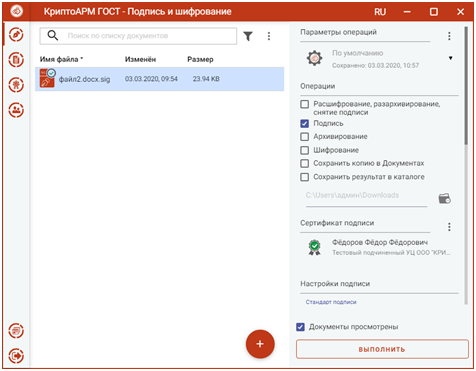Open the Sign and Encrypt sidebar section

pyautogui.click(x=16, y=35)
